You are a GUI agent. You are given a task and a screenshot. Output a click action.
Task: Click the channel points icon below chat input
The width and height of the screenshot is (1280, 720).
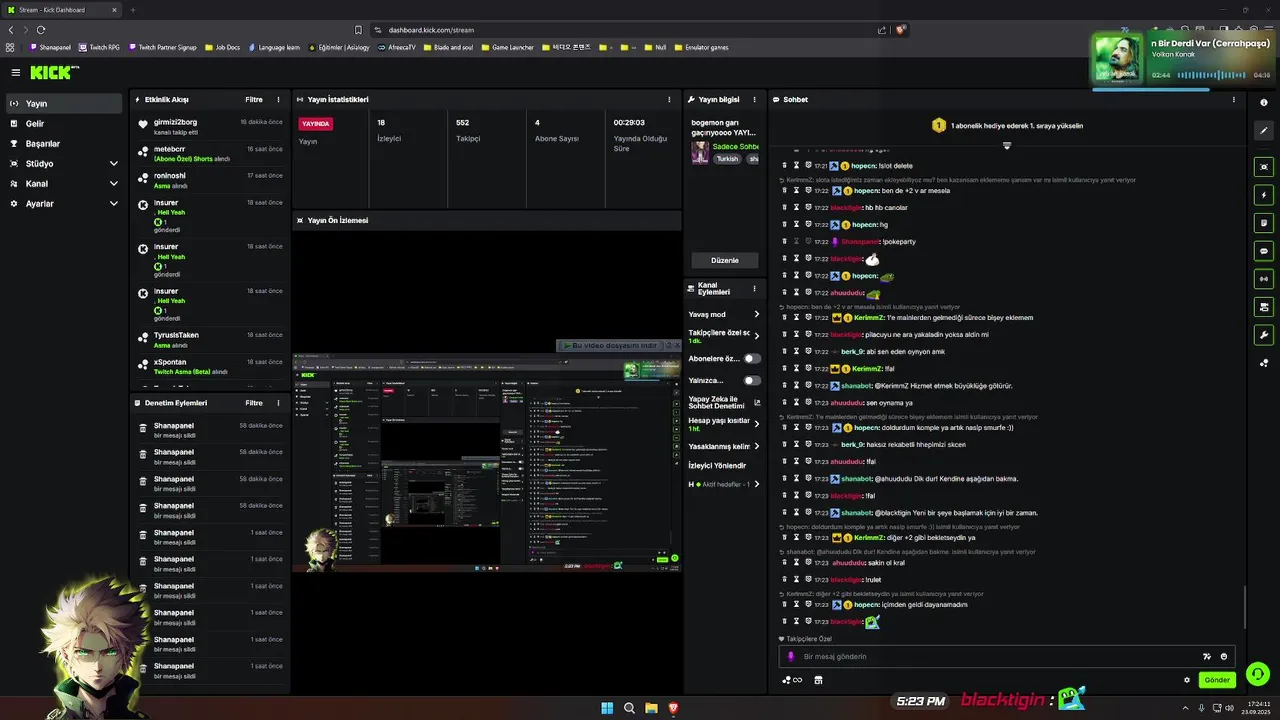tap(791, 680)
